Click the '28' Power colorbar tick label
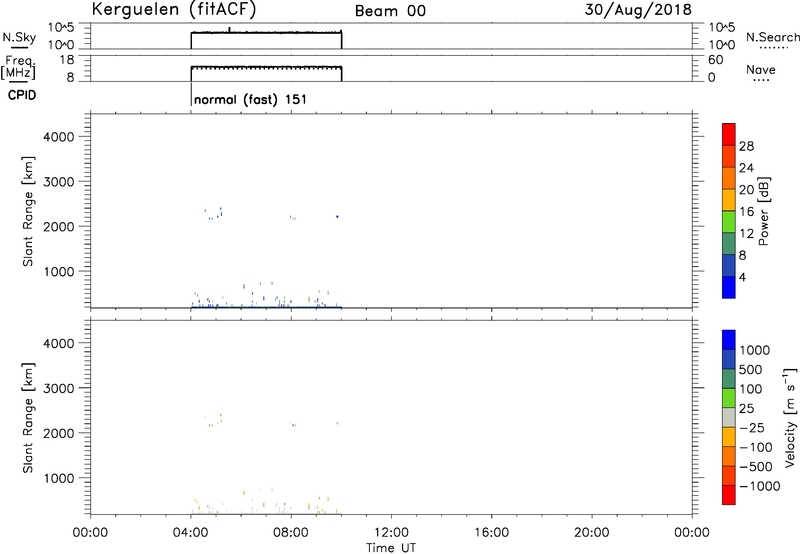This screenshot has height=554, width=800. [746, 146]
